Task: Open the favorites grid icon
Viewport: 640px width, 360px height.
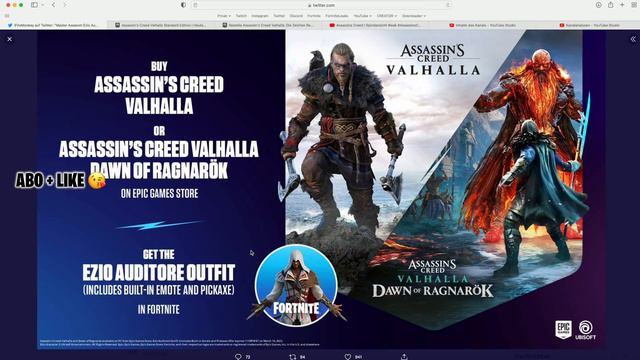Action: [x=7, y=16]
